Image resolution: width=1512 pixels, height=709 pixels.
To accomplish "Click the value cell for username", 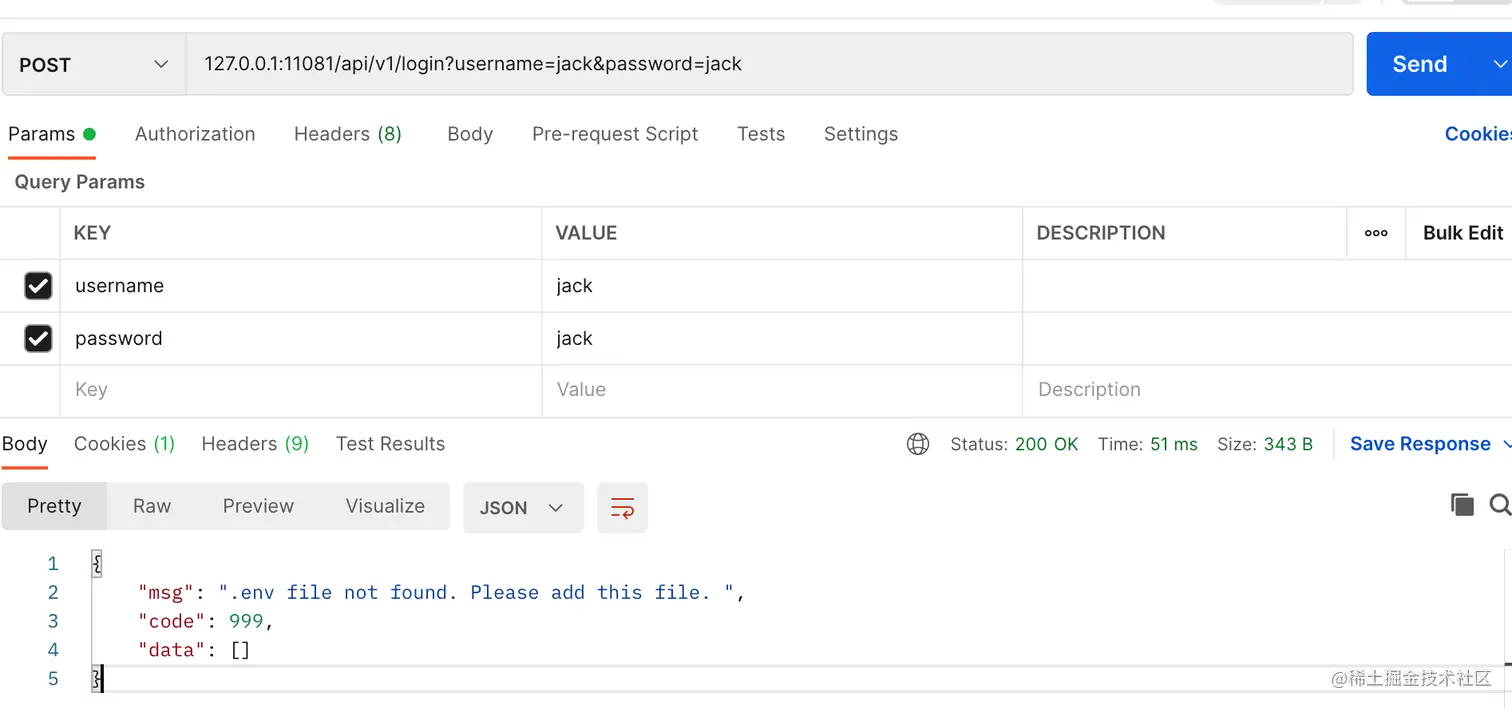I will pyautogui.click(x=782, y=286).
